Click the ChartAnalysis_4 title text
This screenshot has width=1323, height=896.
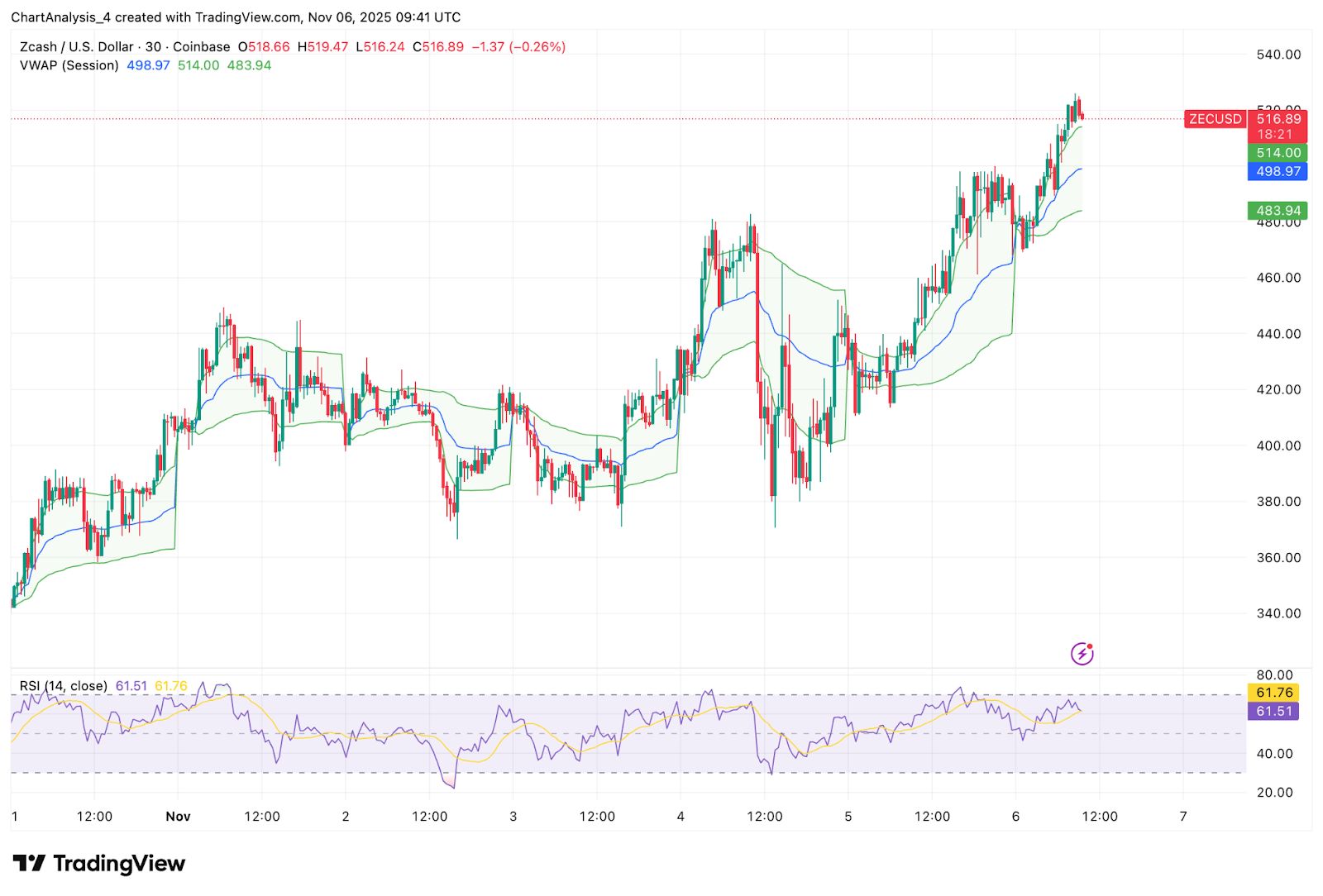coord(64,17)
